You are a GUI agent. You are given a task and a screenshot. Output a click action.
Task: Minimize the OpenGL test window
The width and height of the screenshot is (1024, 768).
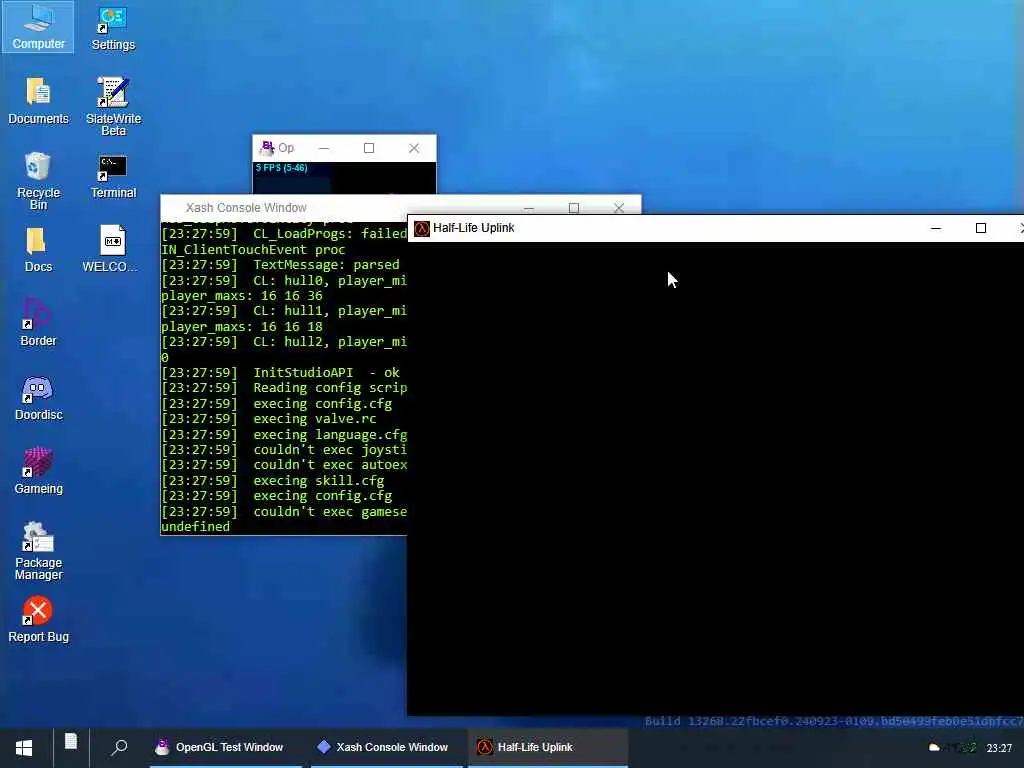(324, 148)
